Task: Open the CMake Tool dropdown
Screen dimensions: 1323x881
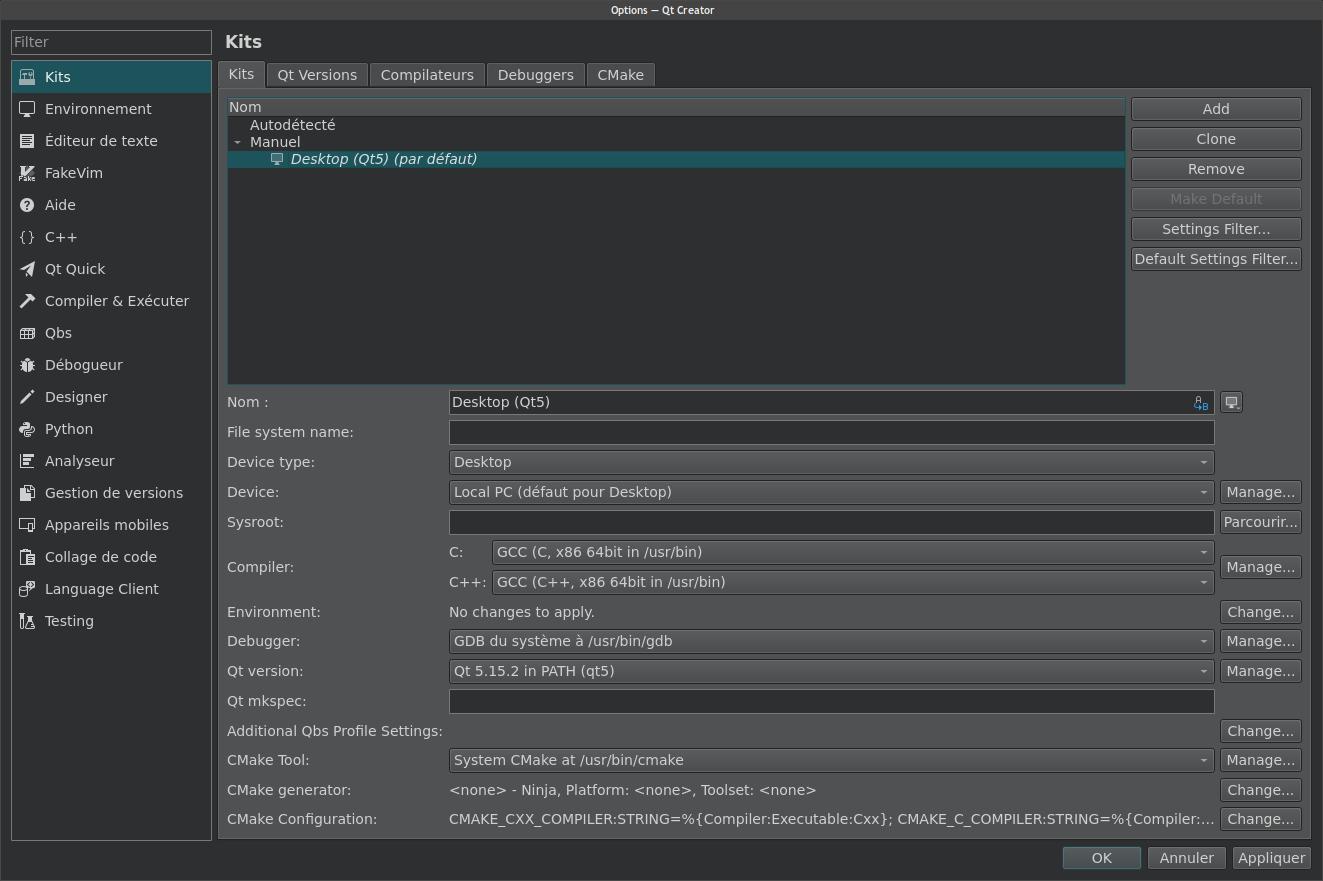Action: tap(831, 760)
